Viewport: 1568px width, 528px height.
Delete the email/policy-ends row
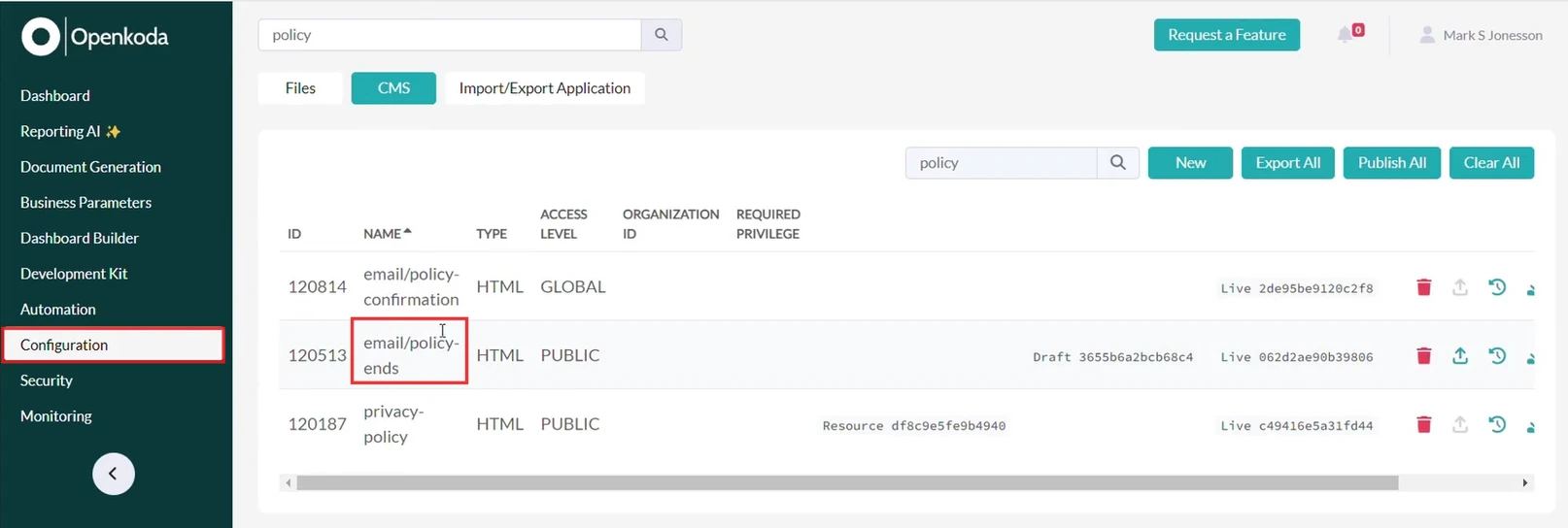[1424, 356]
